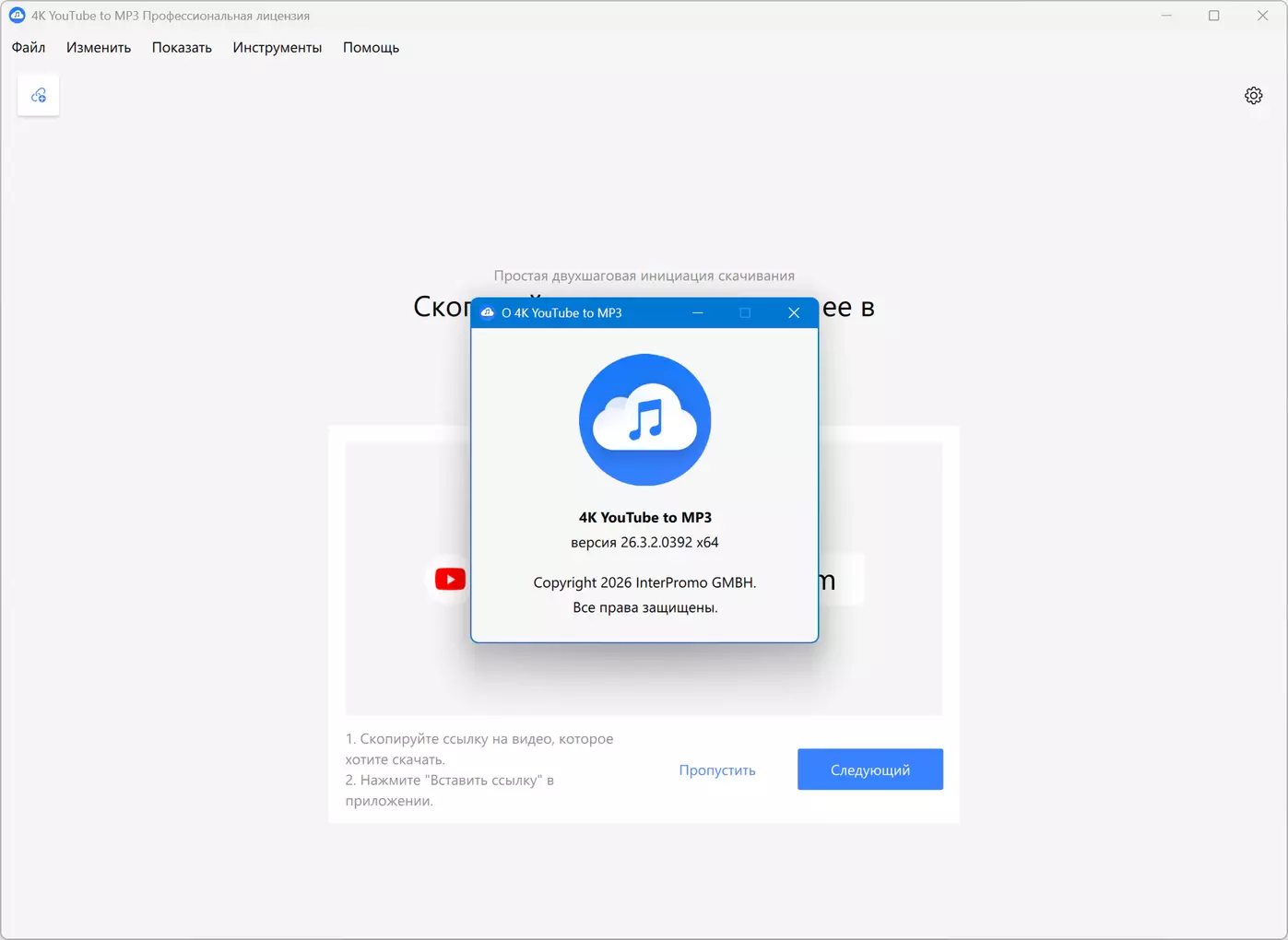The height and width of the screenshot is (940, 1288).
Task: Click the small cloud icon in the About dialog title
Action: point(488,312)
